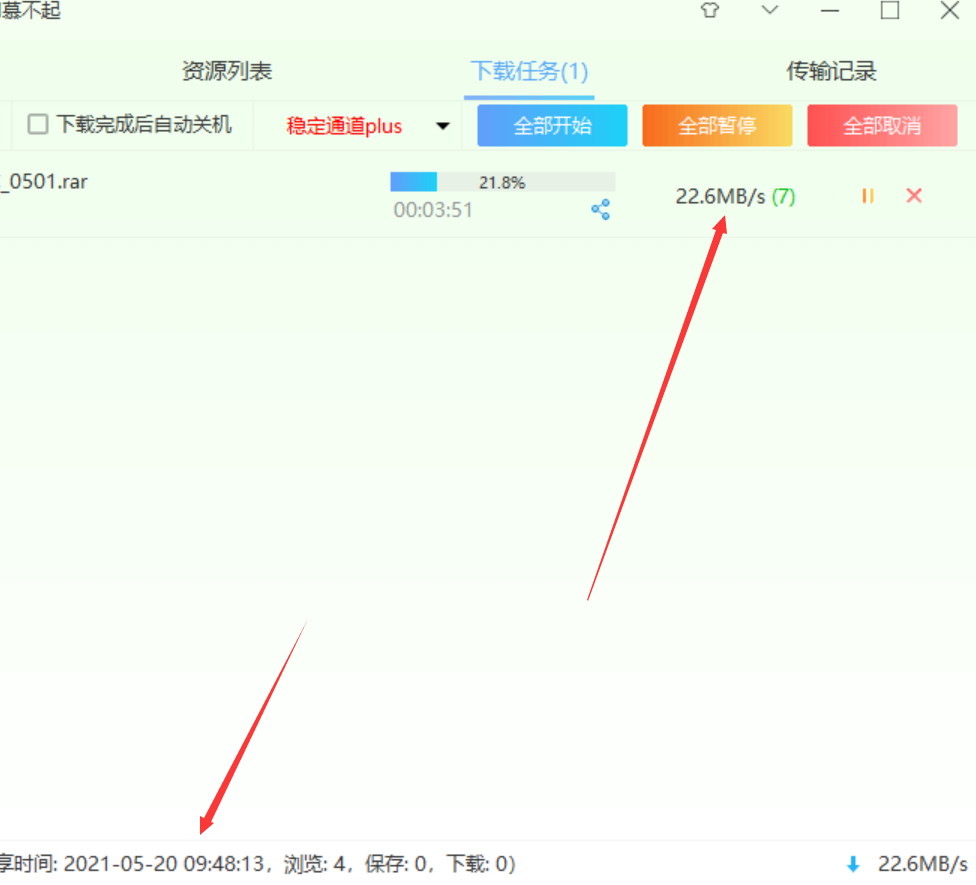Cancel the _0501.rar task with red X
976x885 pixels.
pyautogui.click(x=913, y=196)
